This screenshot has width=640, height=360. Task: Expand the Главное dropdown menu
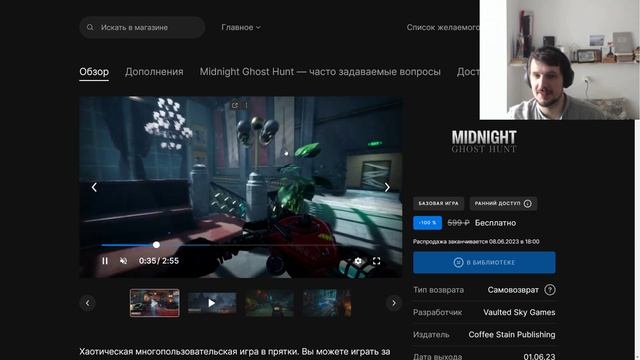(241, 27)
